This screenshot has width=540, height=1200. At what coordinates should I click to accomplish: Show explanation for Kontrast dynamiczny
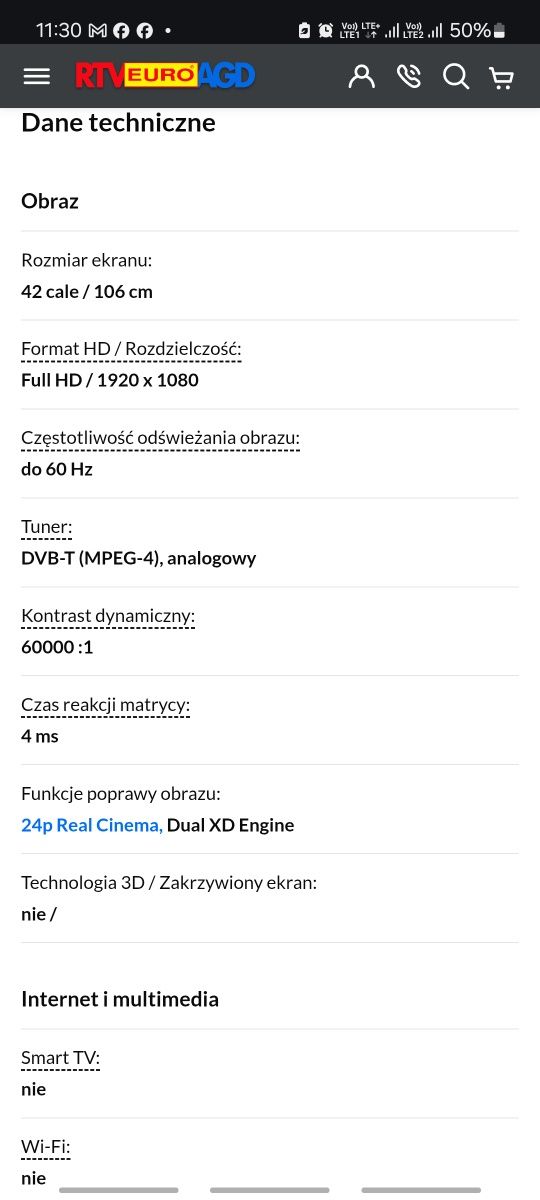pyautogui.click(x=108, y=616)
